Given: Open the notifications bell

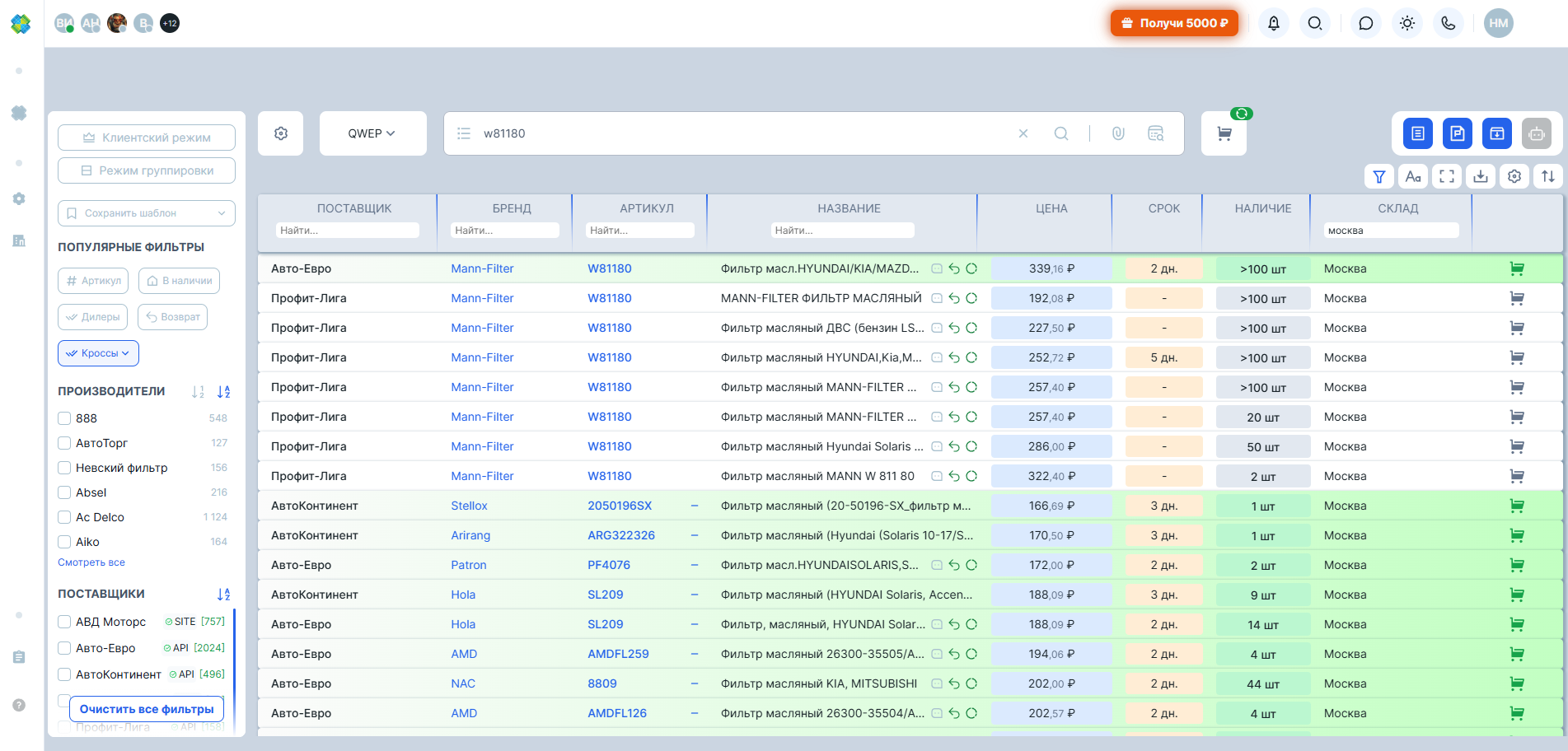Looking at the screenshot, I should [x=1274, y=23].
